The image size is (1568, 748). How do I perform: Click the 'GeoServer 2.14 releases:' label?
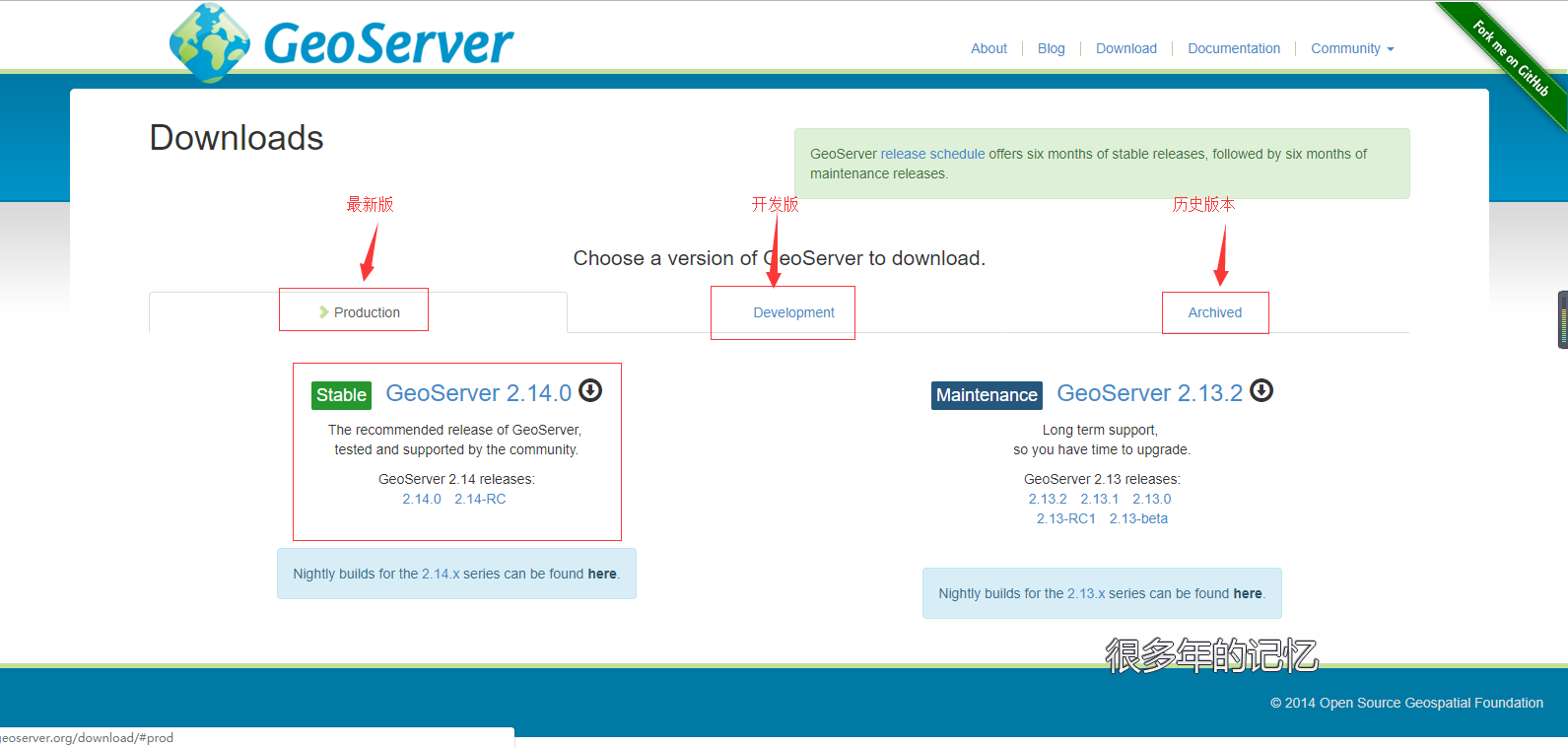(456, 479)
